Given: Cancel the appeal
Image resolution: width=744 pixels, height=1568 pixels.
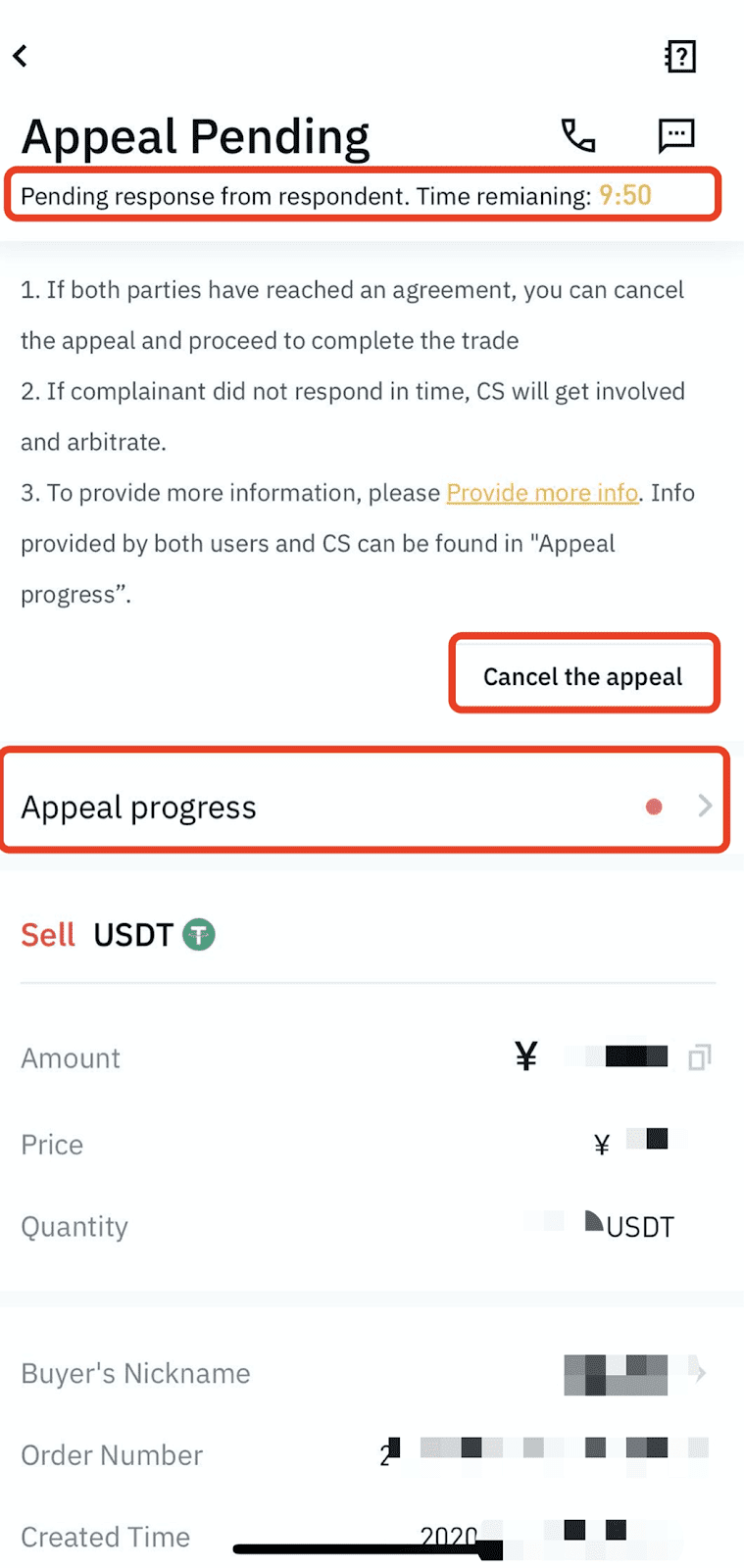Looking at the screenshot, I should point(584,674).
